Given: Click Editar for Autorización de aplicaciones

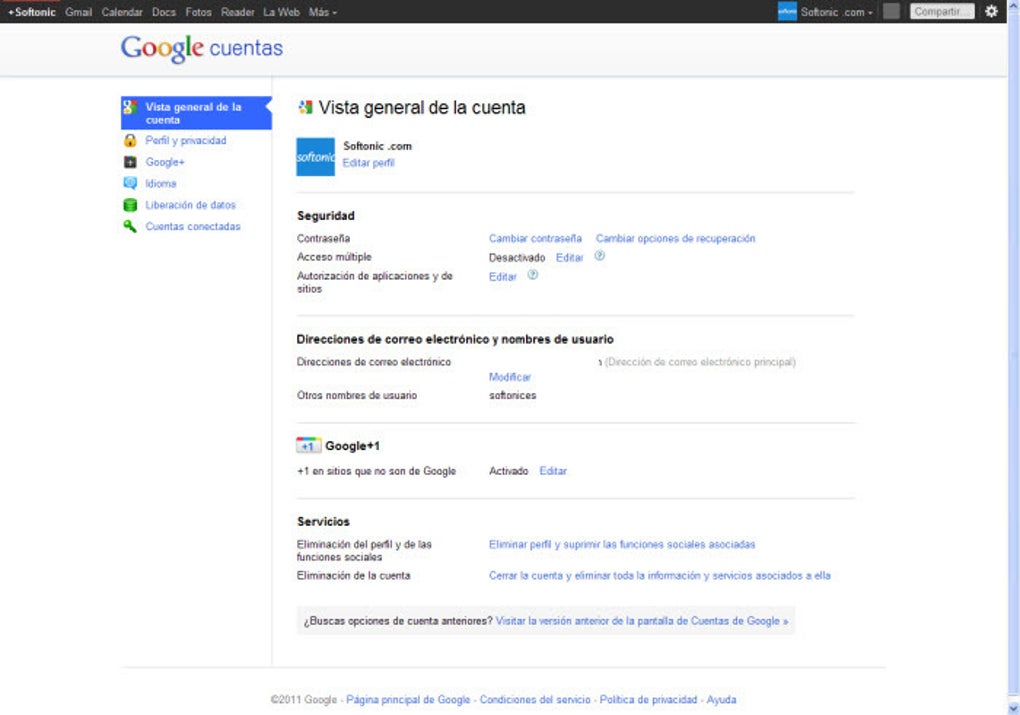Looking at the screenshot, I should 503,277.
